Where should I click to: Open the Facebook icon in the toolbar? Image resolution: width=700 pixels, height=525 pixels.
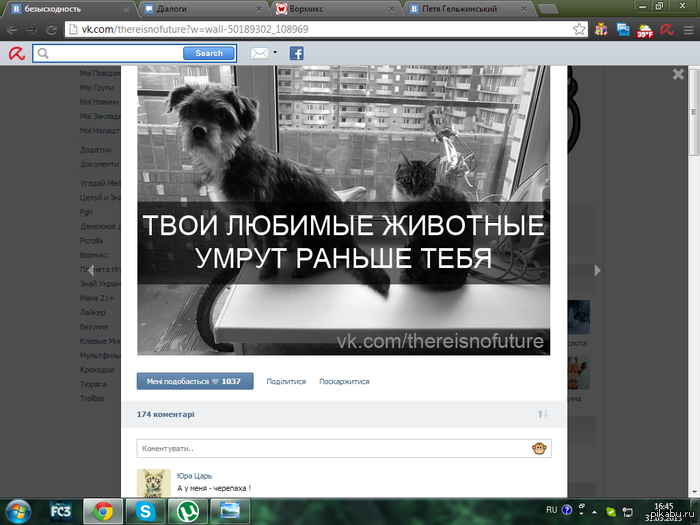click(x=296, y=54)
